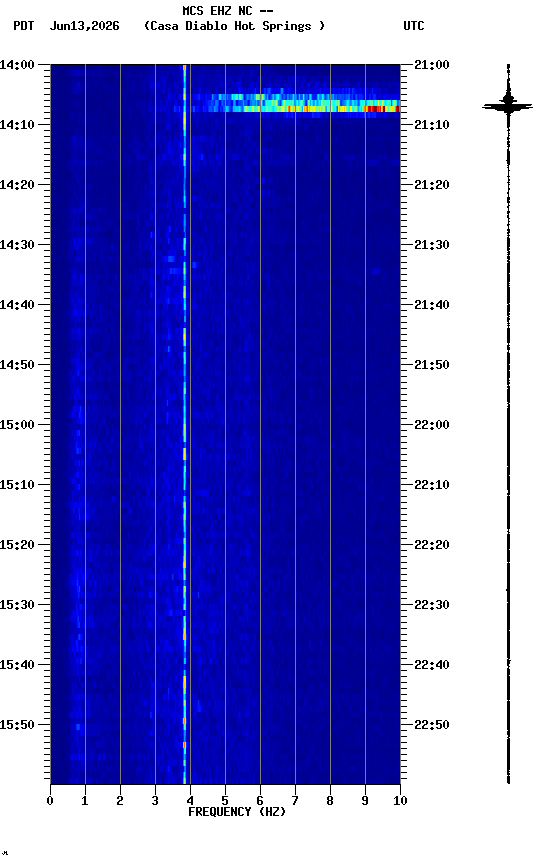Click the 14:00 PDT time label

click(x=17, y=65)
